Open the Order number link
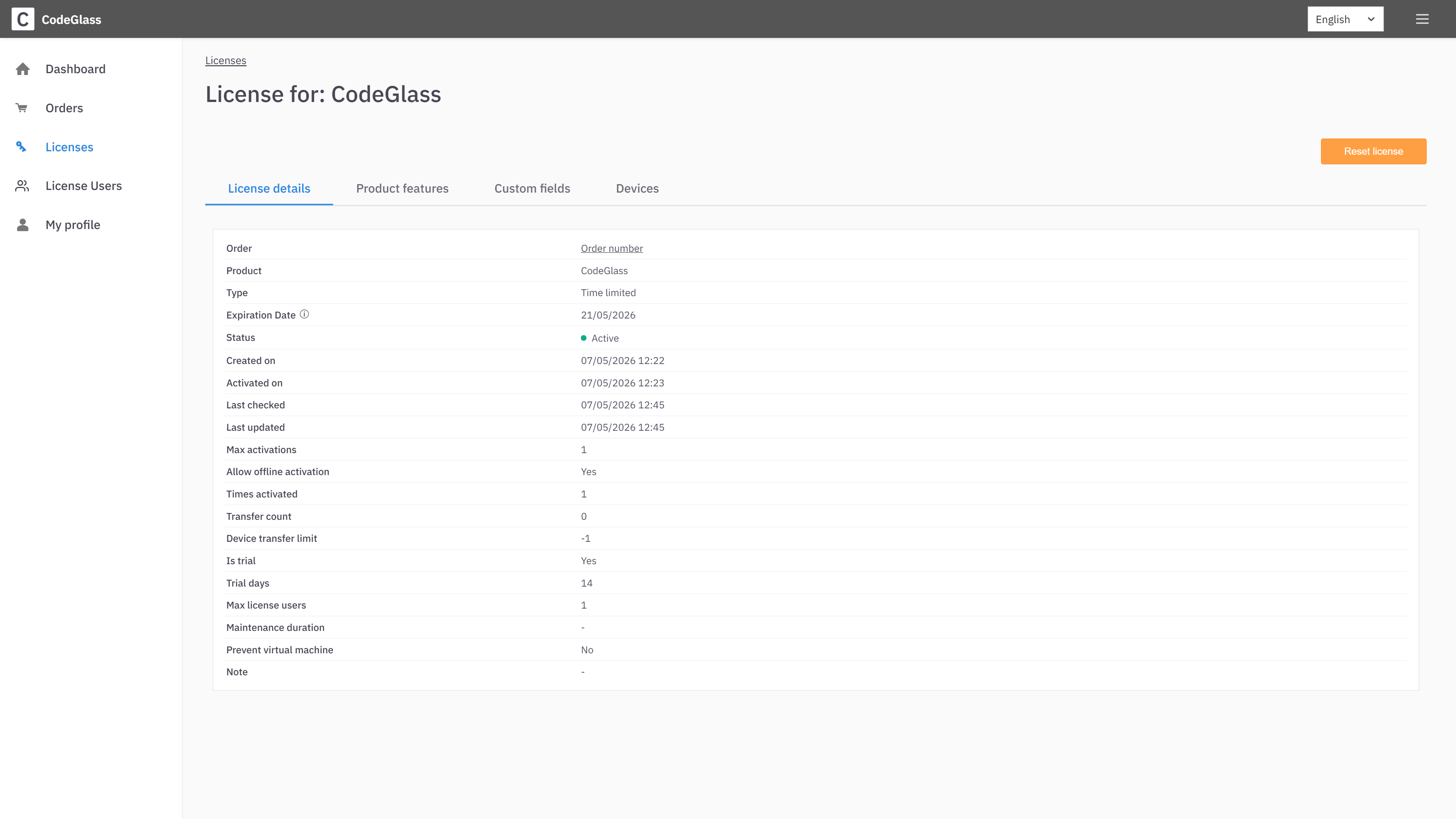The height and width of the screenshot is (819, 1456). [x=612, y=248]
